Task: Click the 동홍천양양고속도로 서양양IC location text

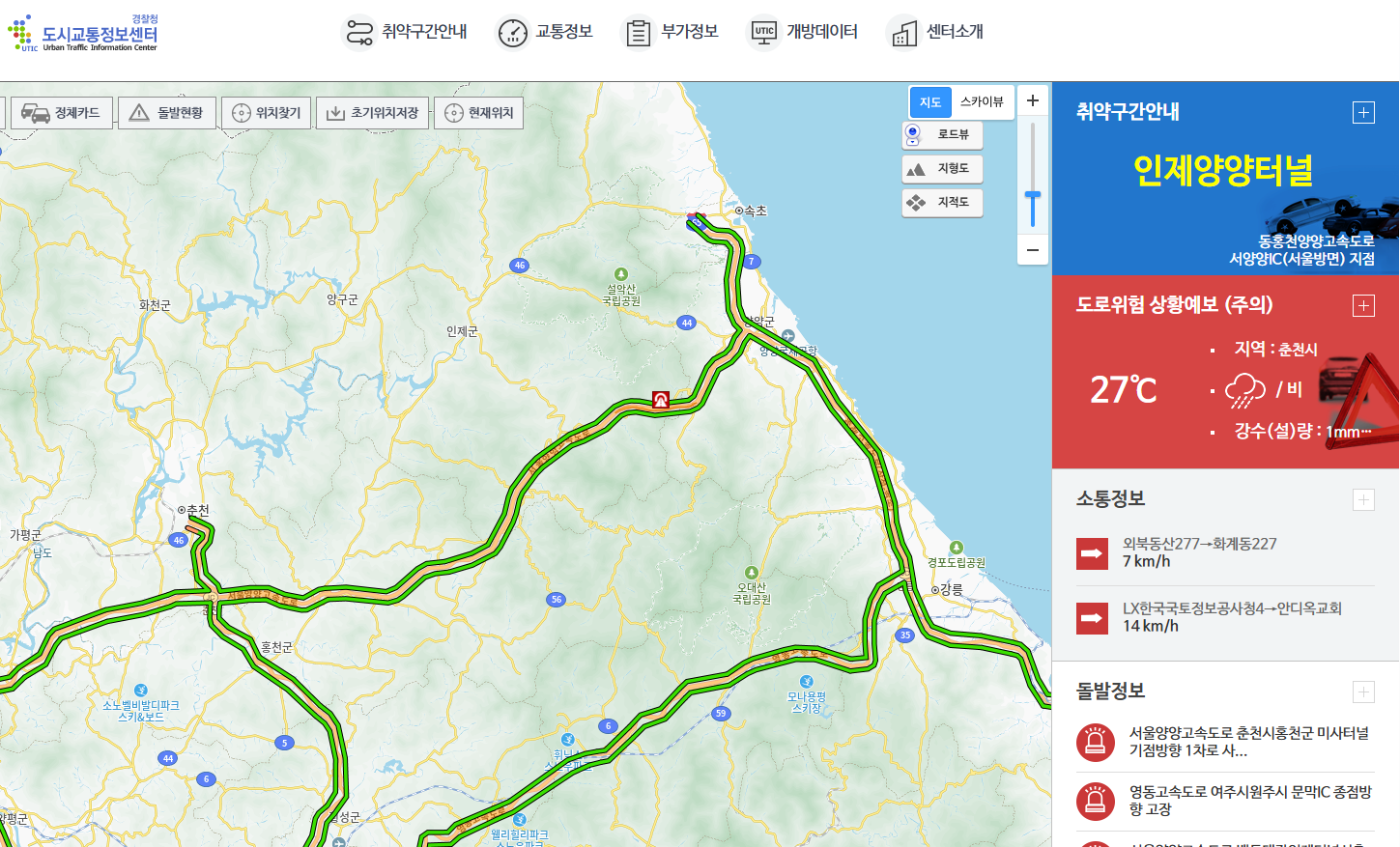Action: point(1301,250)
